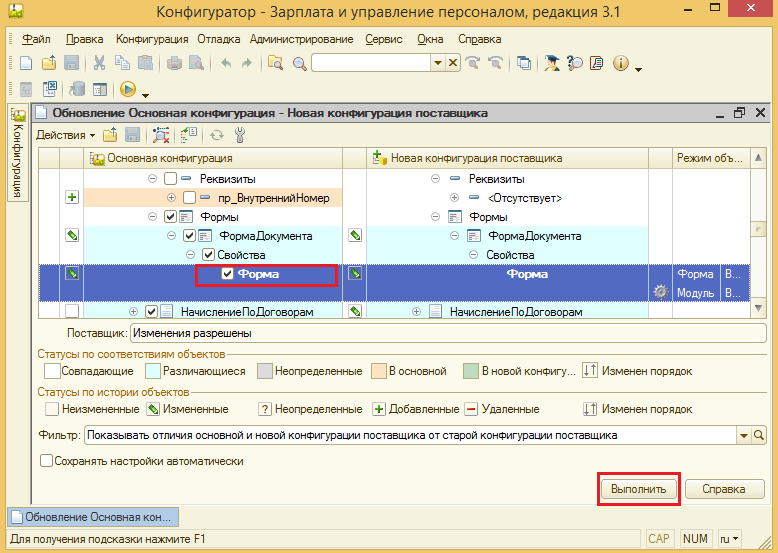Open the Администрирование menu
This screenshot has width=778, height=553.
click(302, 39)
